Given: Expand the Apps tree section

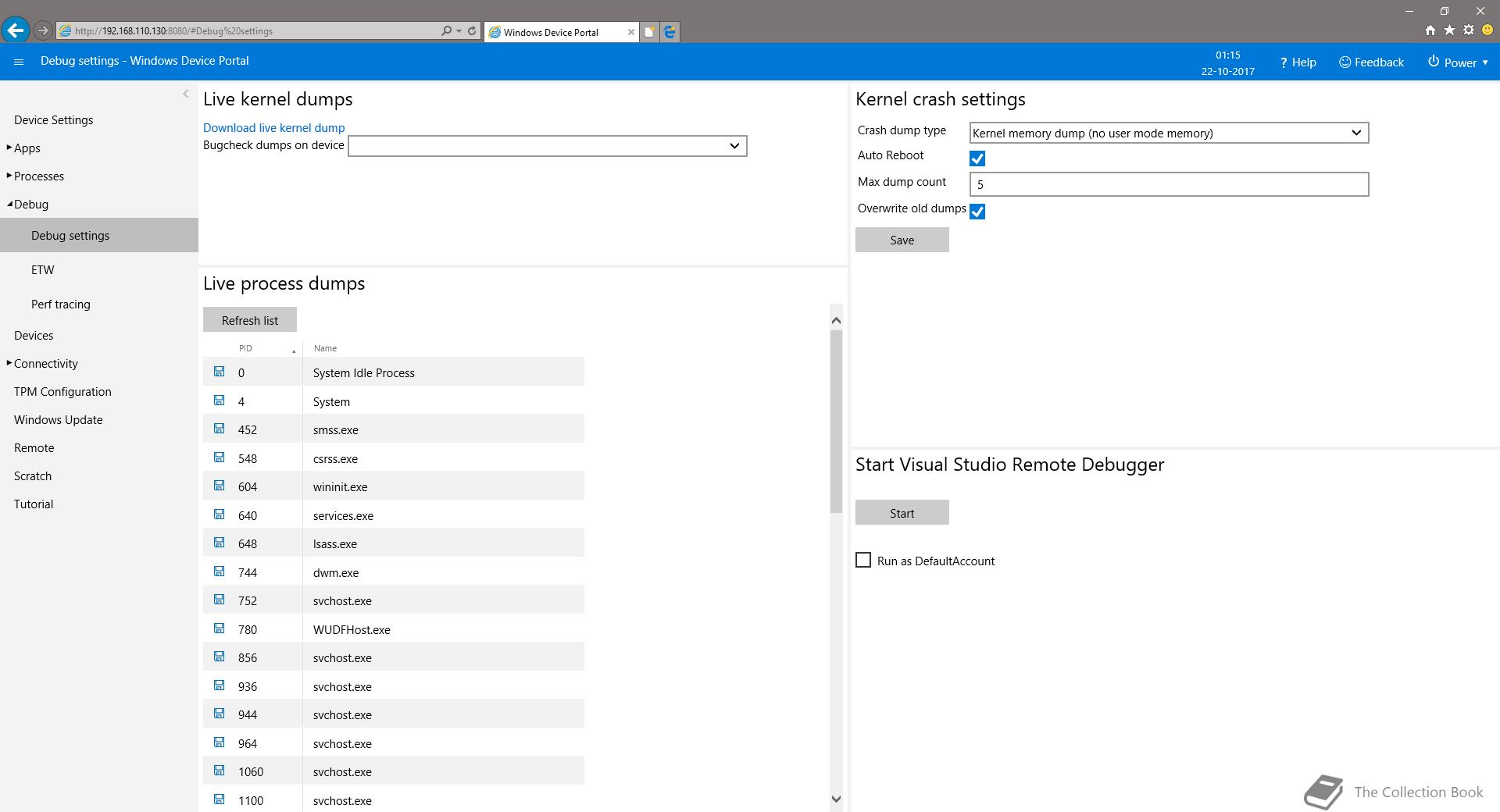Looking at the screenshot, I should (x=9, y=148).
